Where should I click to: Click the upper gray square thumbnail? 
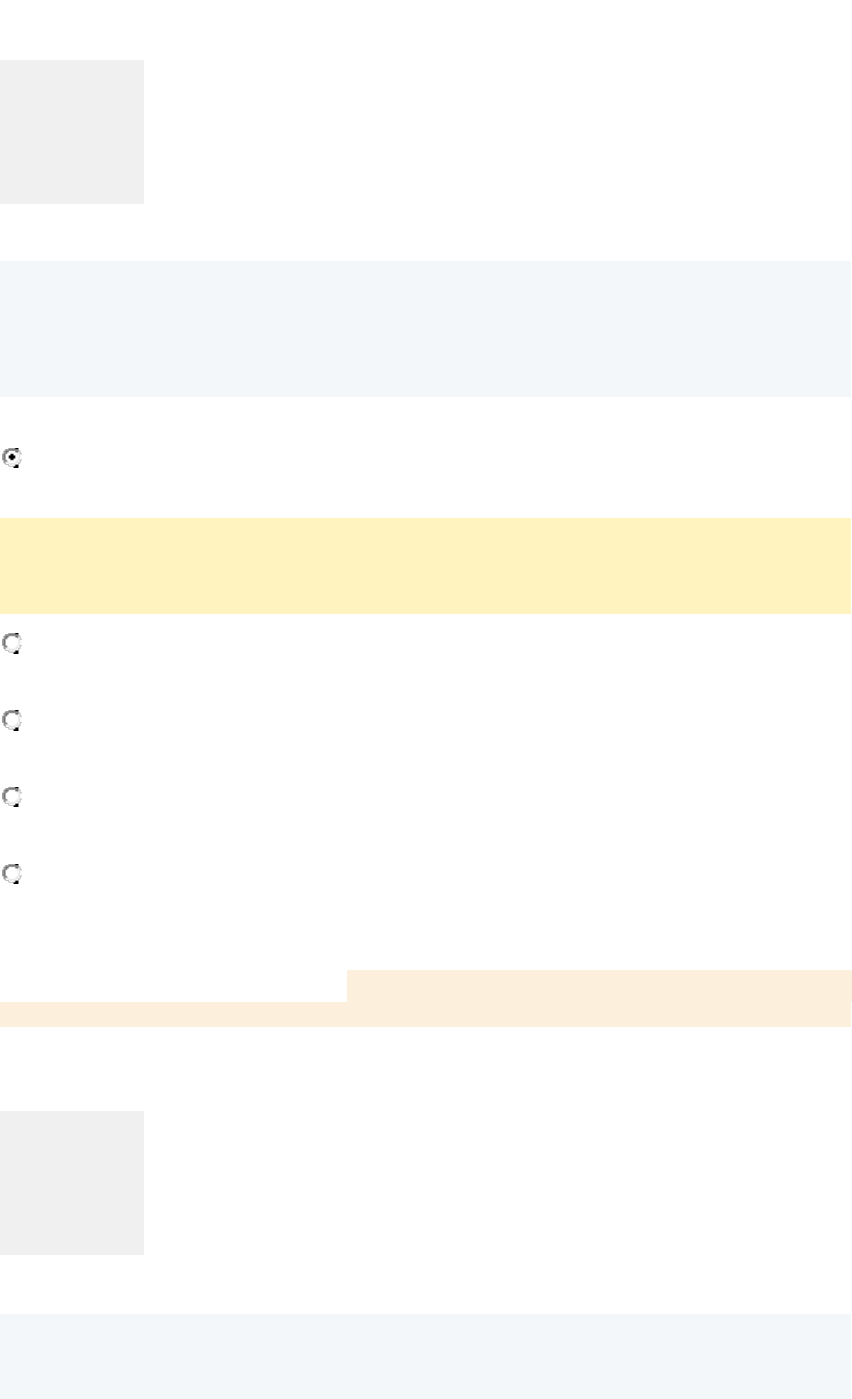[x=72, y=132]
